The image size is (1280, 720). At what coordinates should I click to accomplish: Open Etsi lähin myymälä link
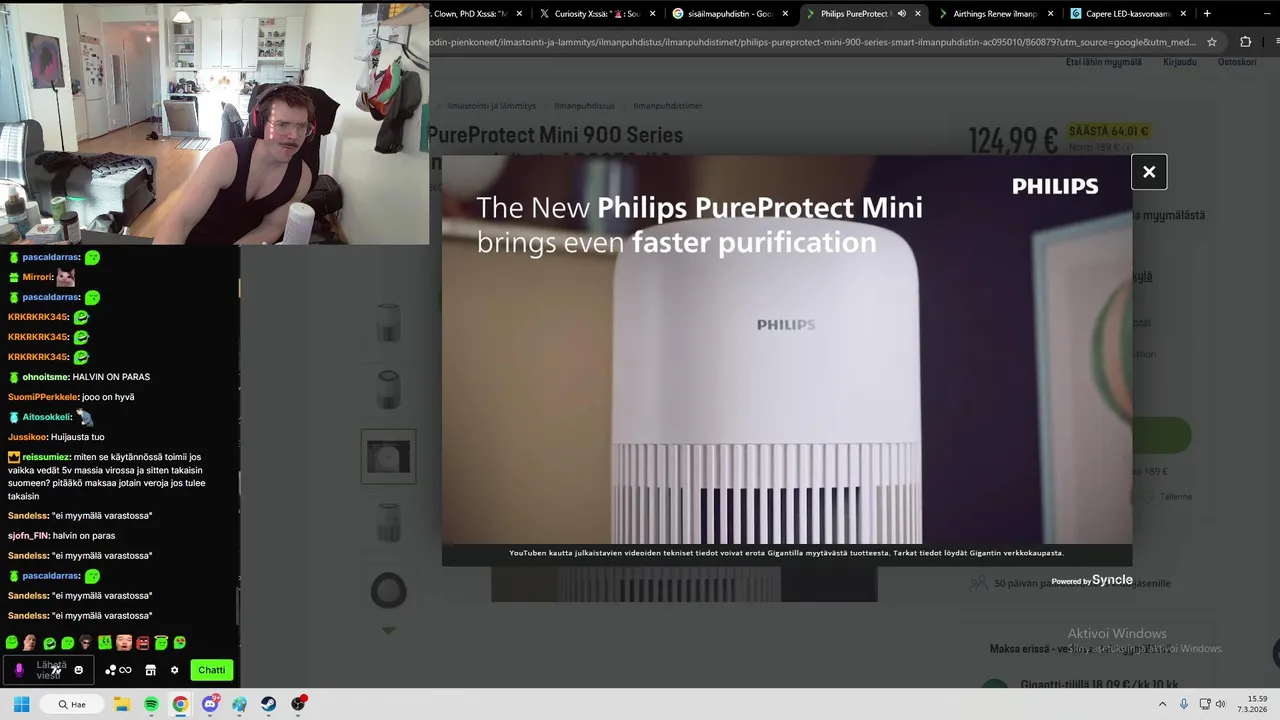pyautogui.click(x=1103, y=62)
